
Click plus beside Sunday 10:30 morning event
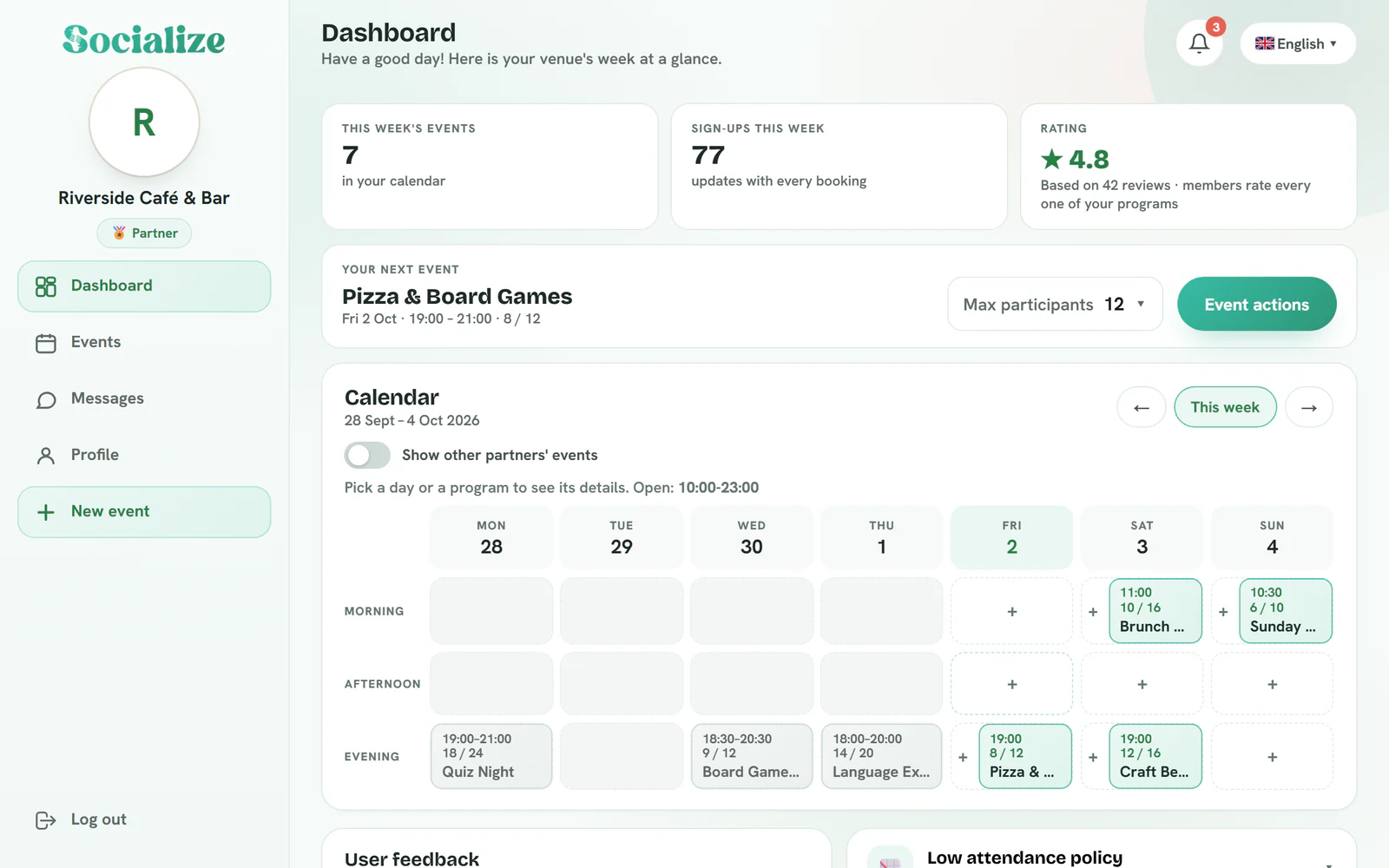coord(1223,612)
